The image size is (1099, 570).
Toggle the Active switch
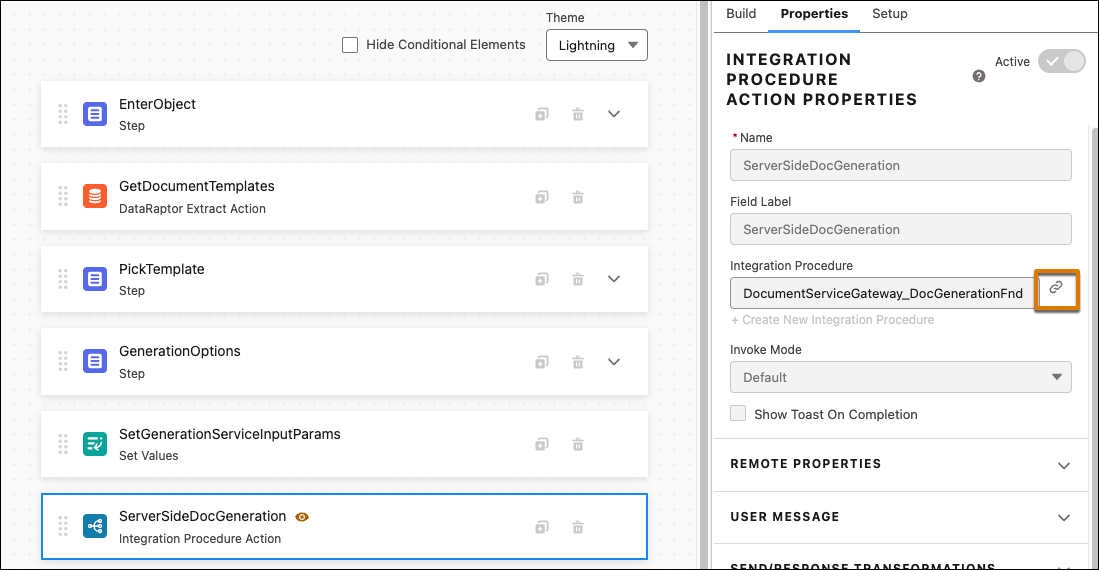[x=1061, y=61]
